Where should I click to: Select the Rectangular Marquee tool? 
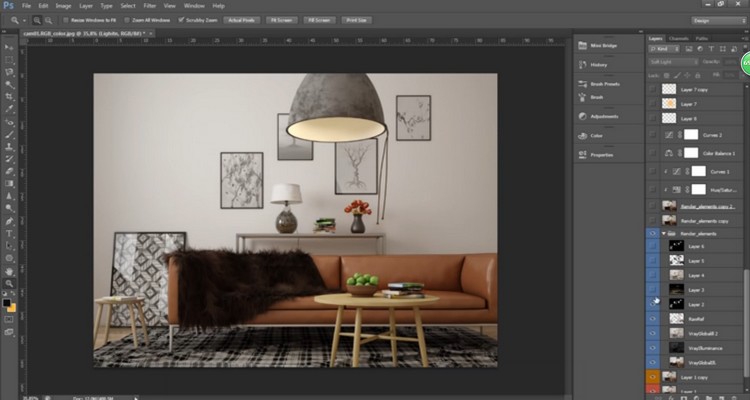10,59
